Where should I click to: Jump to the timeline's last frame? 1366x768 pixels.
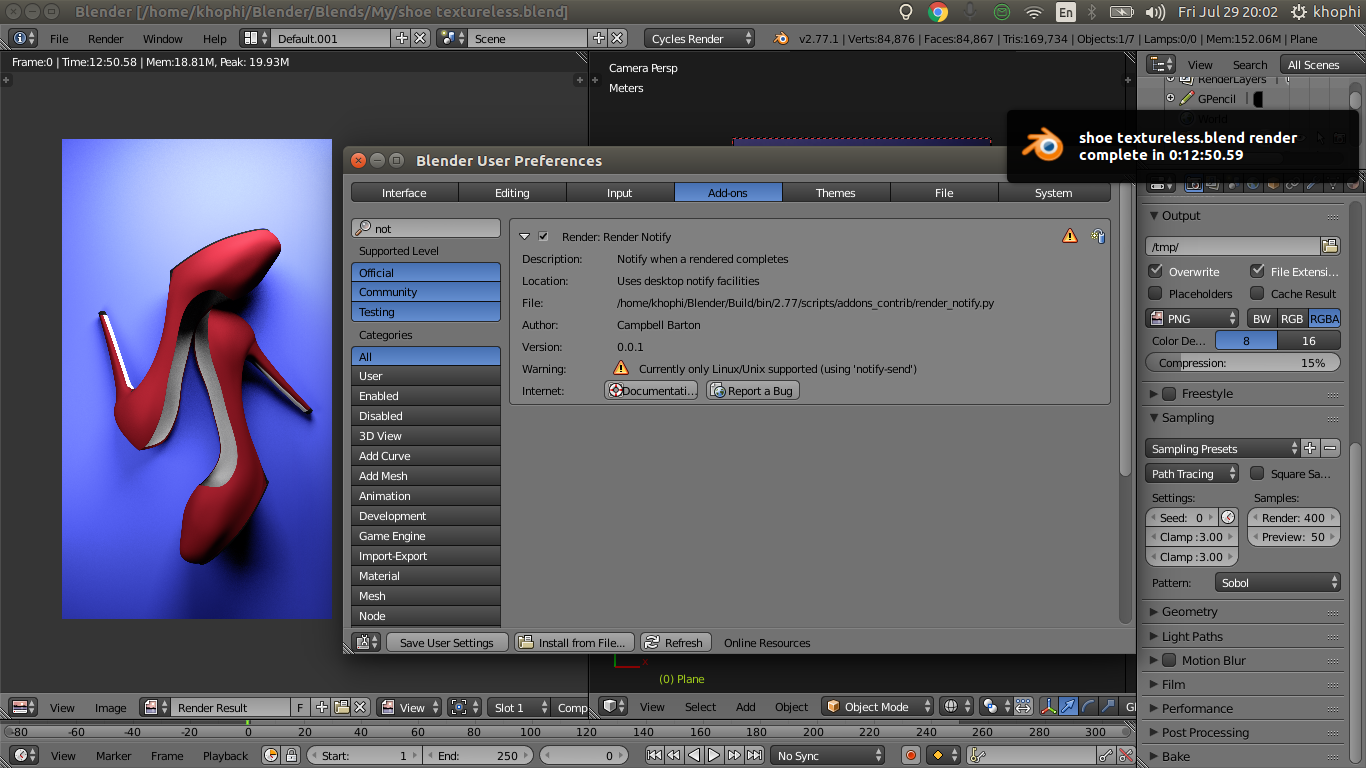click(755, 756)
